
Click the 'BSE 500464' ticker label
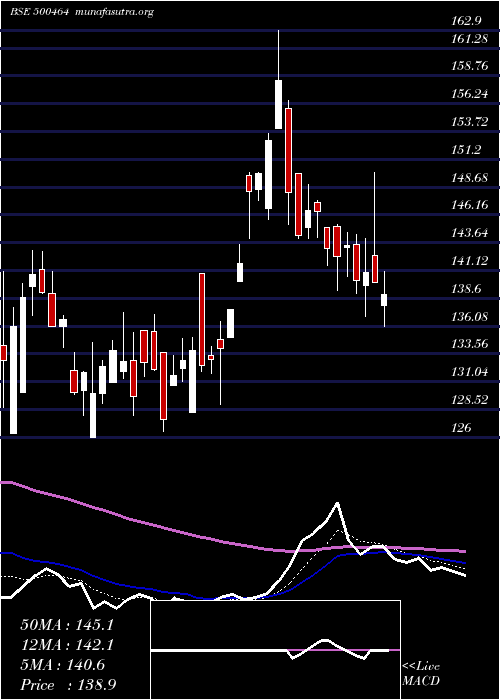[39, 12]
